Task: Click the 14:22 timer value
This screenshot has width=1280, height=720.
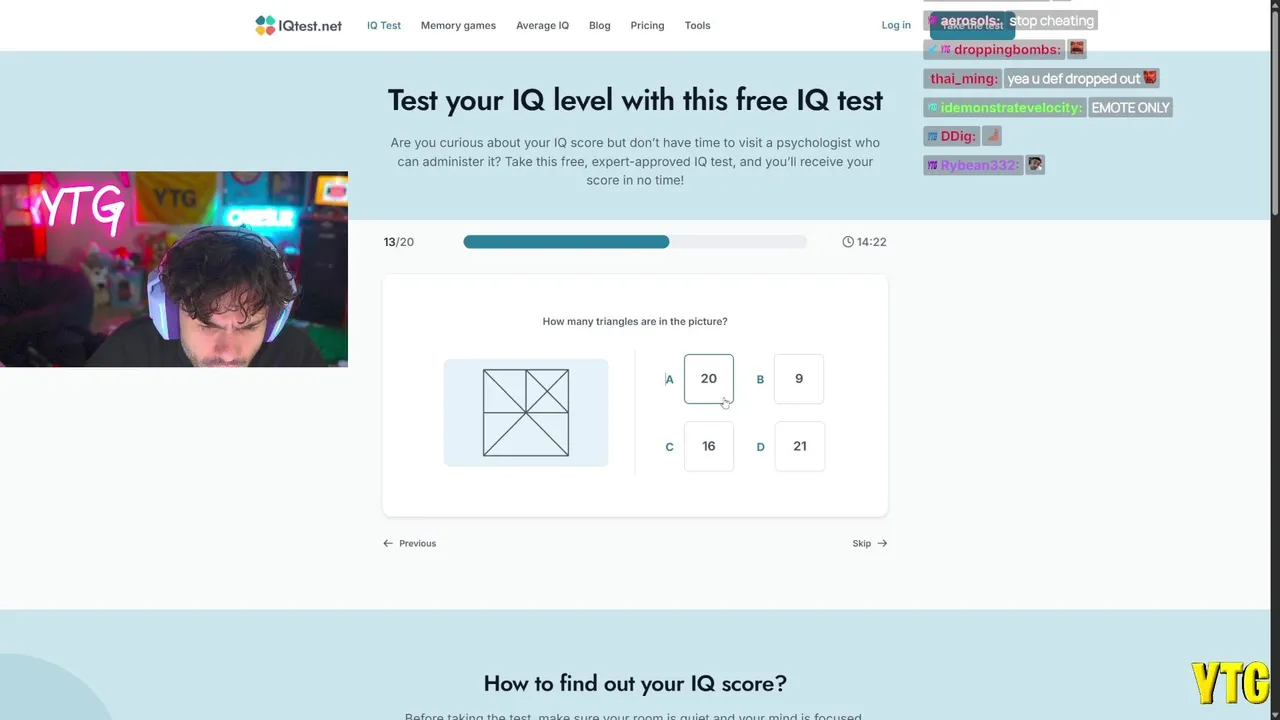Action: click(x=872, y=242)
